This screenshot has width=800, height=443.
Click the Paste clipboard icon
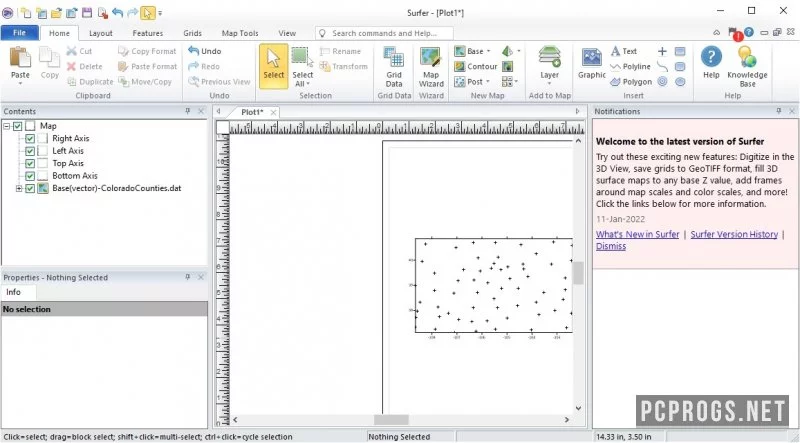(x=20, y=57)
